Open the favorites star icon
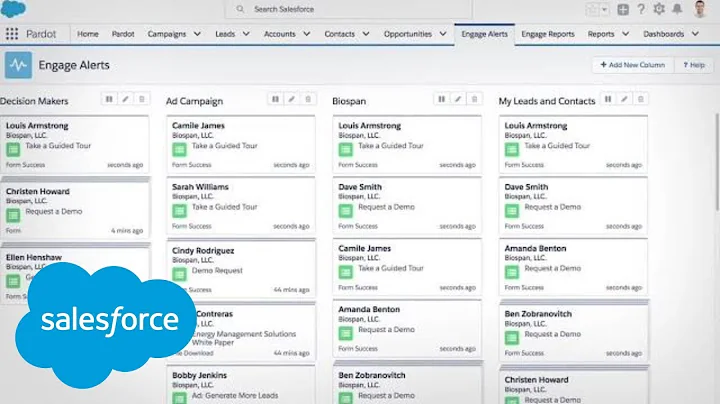Image resolution: width=720 pixels, height=404 pixels. point(593,9)
